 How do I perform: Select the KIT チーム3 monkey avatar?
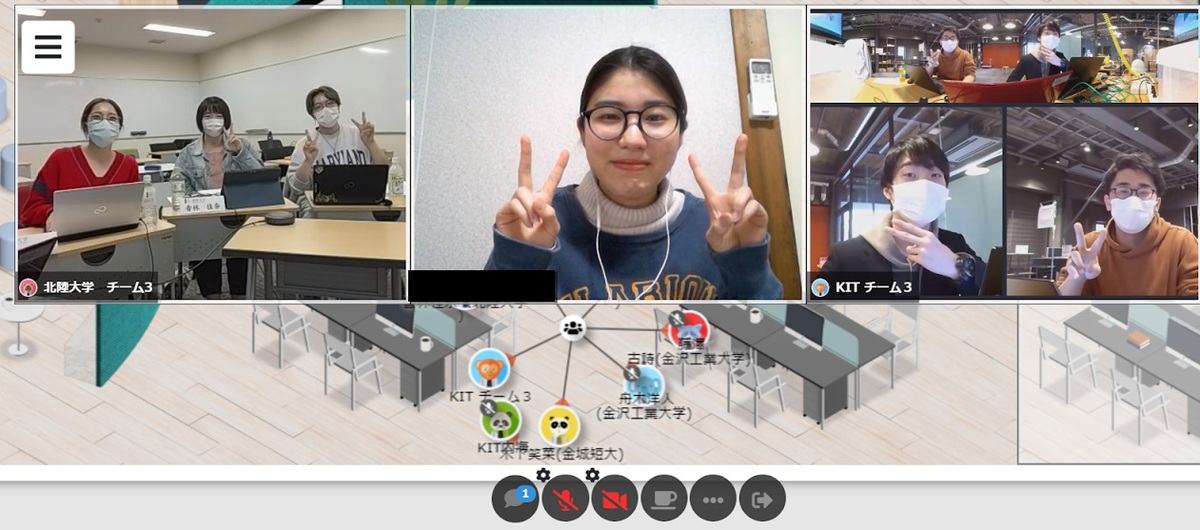coord(490,369)
